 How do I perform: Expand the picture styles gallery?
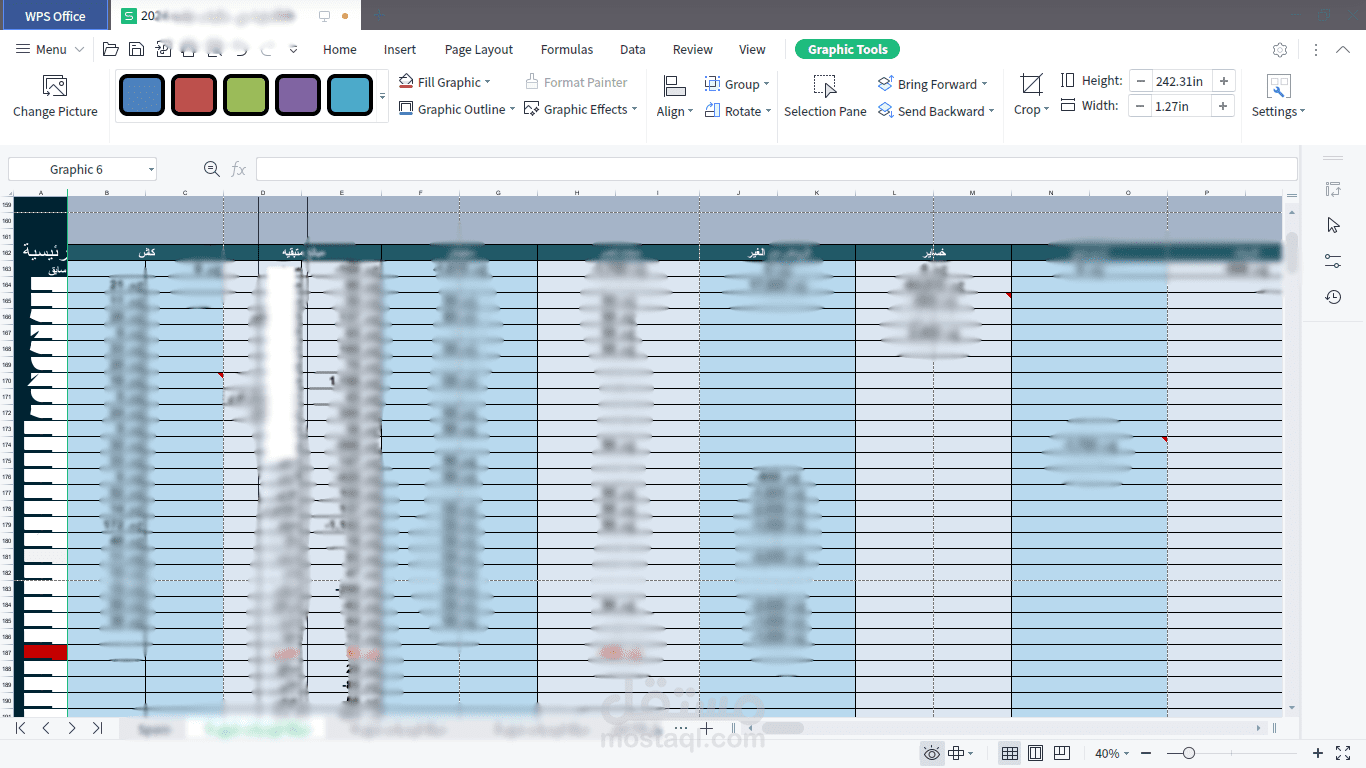(x=382, y=96)
